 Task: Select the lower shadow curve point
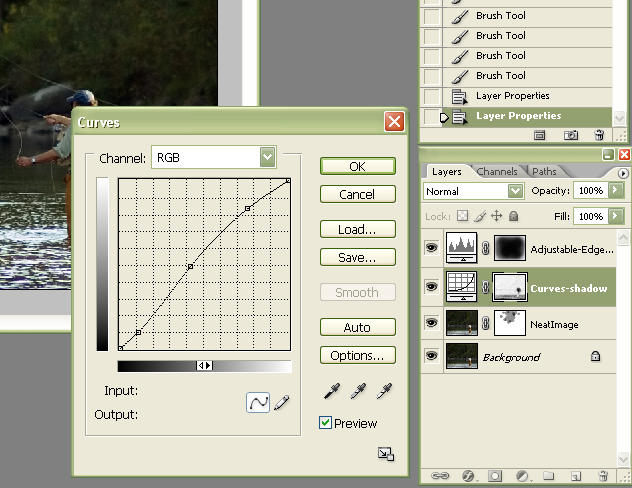pyautogui.click(x=138, y=332)
